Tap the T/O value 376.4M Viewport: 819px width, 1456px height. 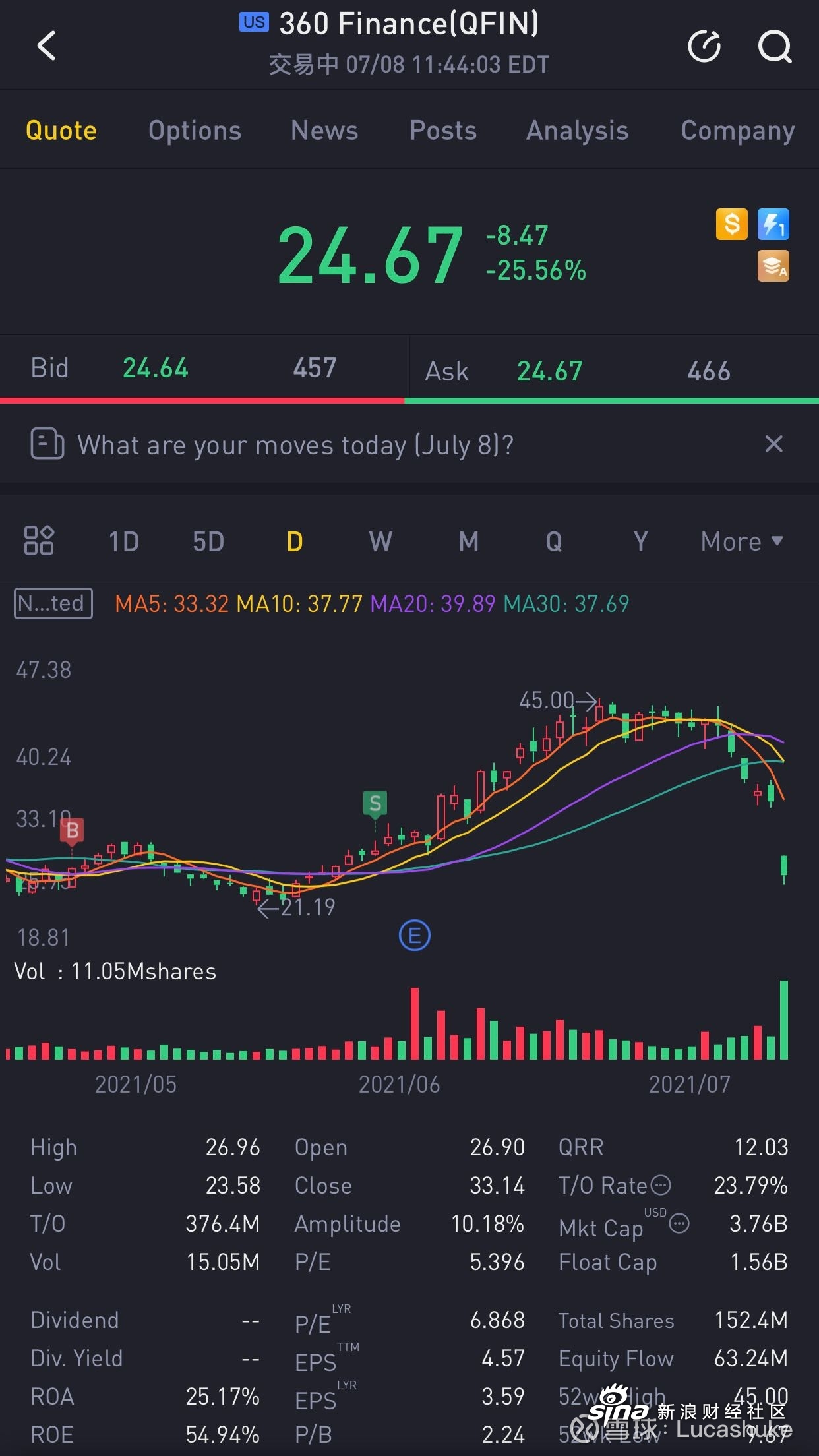(223, 1224)
